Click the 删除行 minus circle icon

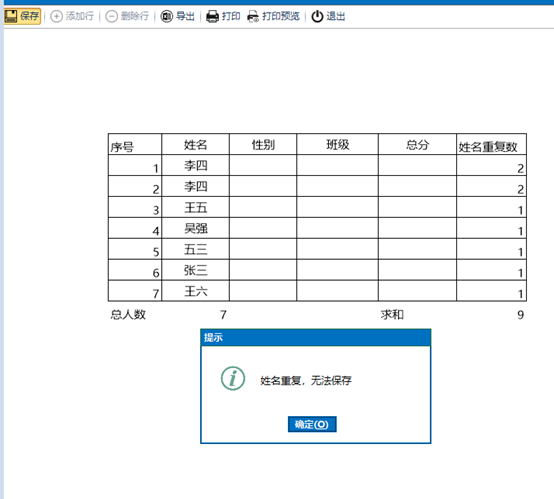click(111, 16)
